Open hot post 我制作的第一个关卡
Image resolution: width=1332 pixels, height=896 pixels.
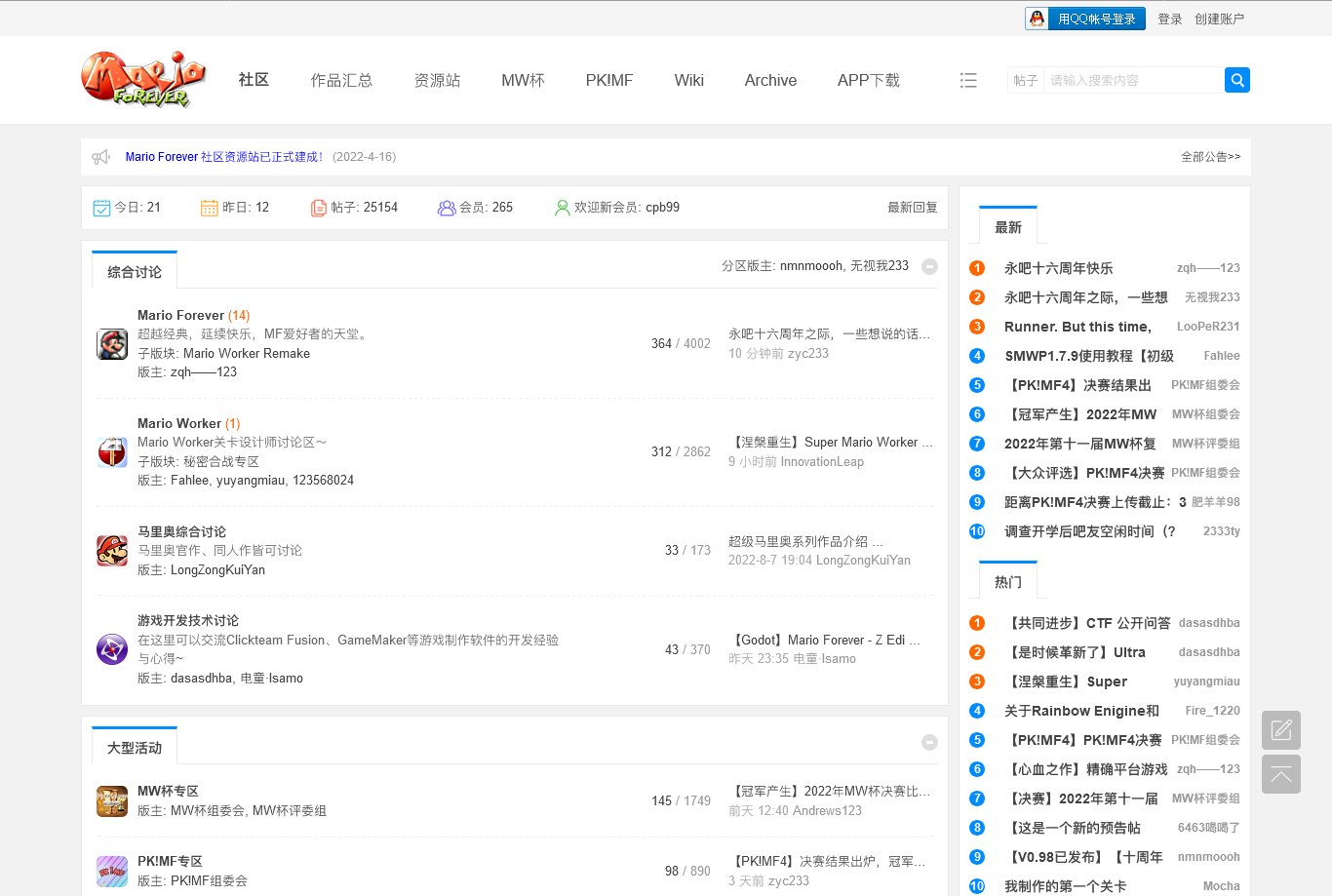click(1065, 886)
